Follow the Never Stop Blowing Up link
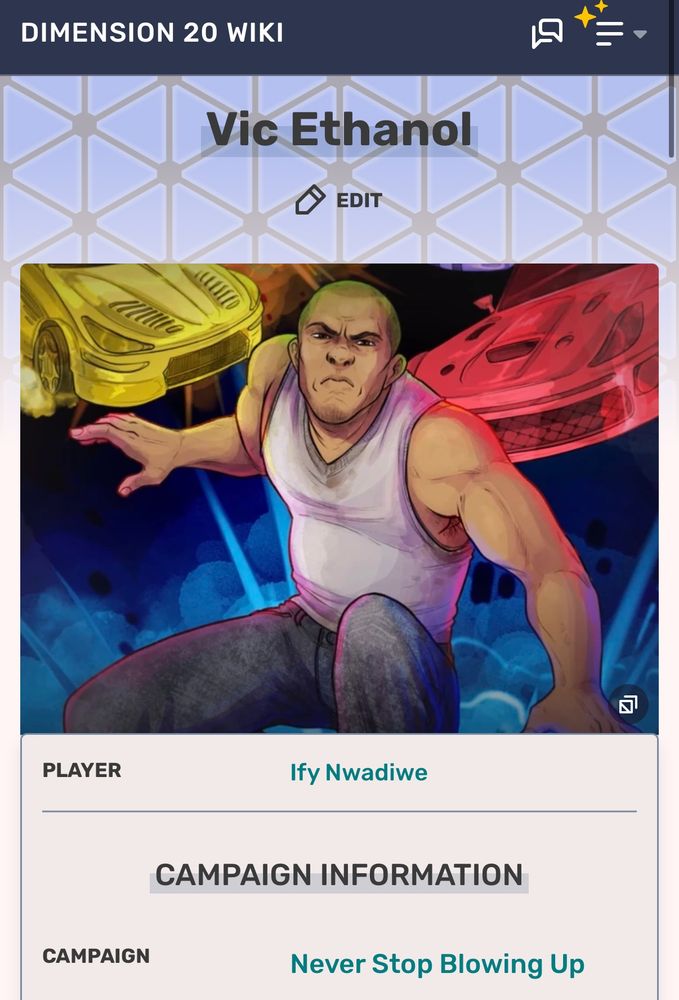Image resolution: width=679 pixels, height=1000 pixels. point(437,964)
